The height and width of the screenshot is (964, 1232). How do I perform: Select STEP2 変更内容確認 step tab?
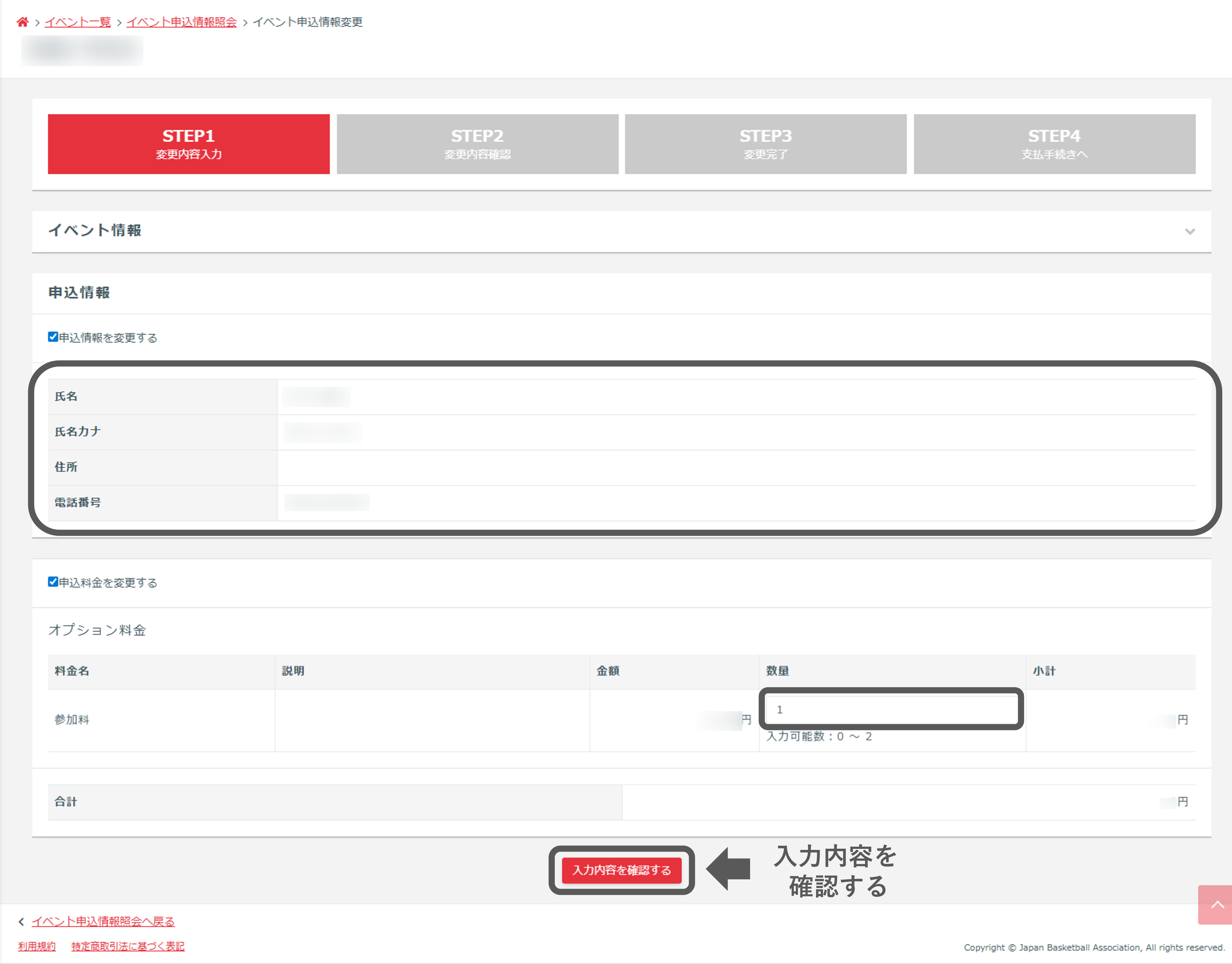478,144
